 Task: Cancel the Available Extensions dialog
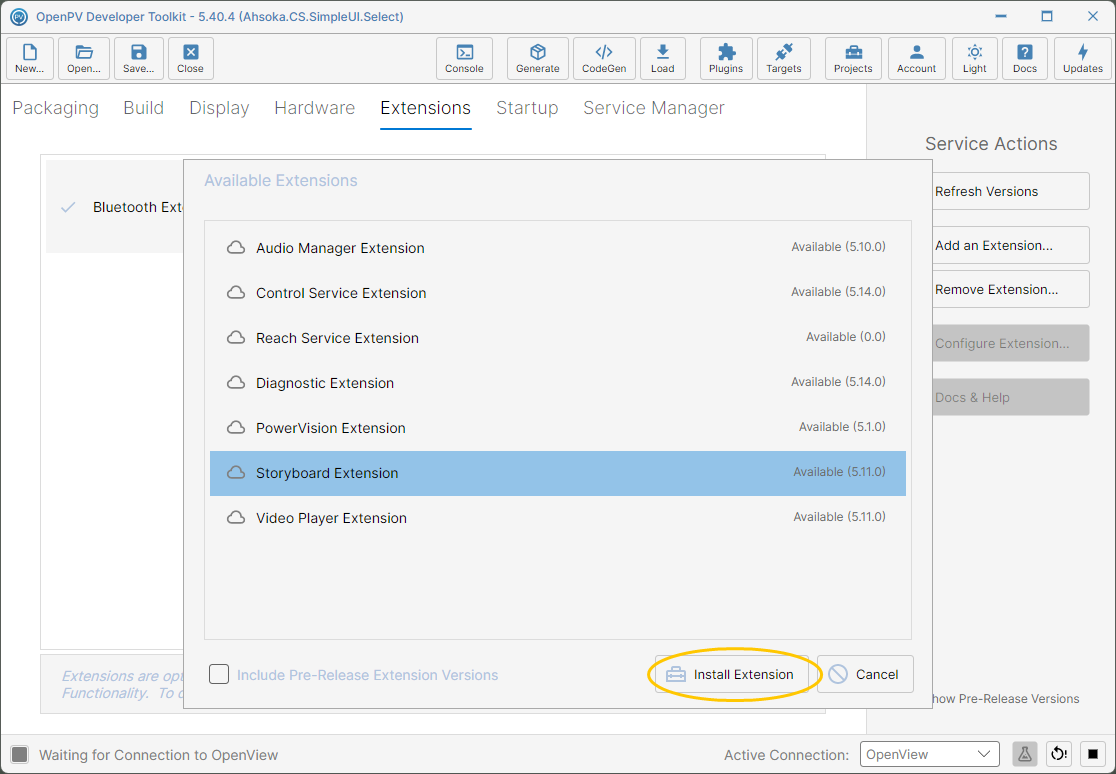tap(865, 674)
